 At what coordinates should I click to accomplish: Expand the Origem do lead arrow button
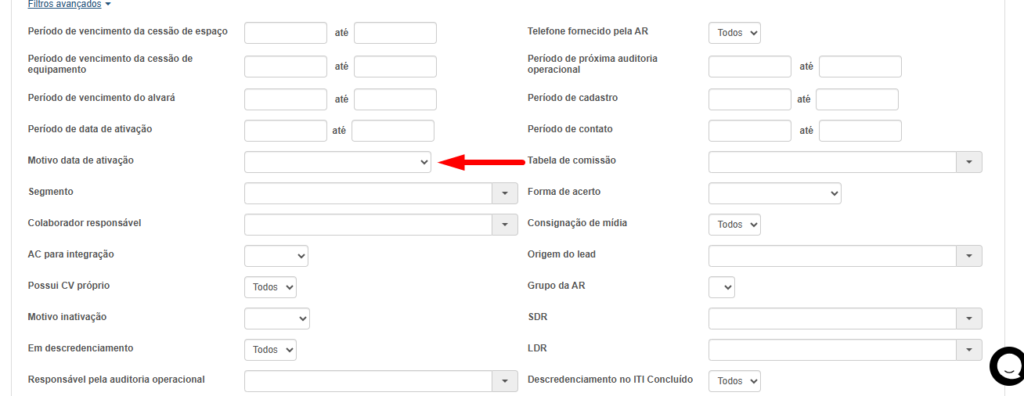pyautogui.click(x=969, y=256)
